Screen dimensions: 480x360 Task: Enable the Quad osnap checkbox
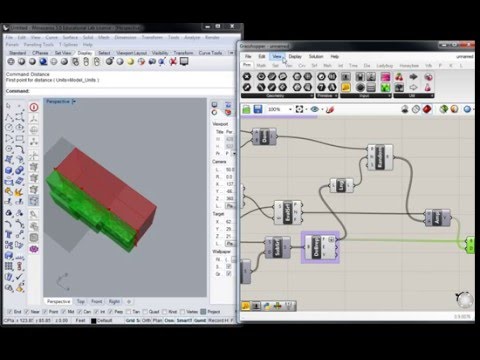(145, 312)
